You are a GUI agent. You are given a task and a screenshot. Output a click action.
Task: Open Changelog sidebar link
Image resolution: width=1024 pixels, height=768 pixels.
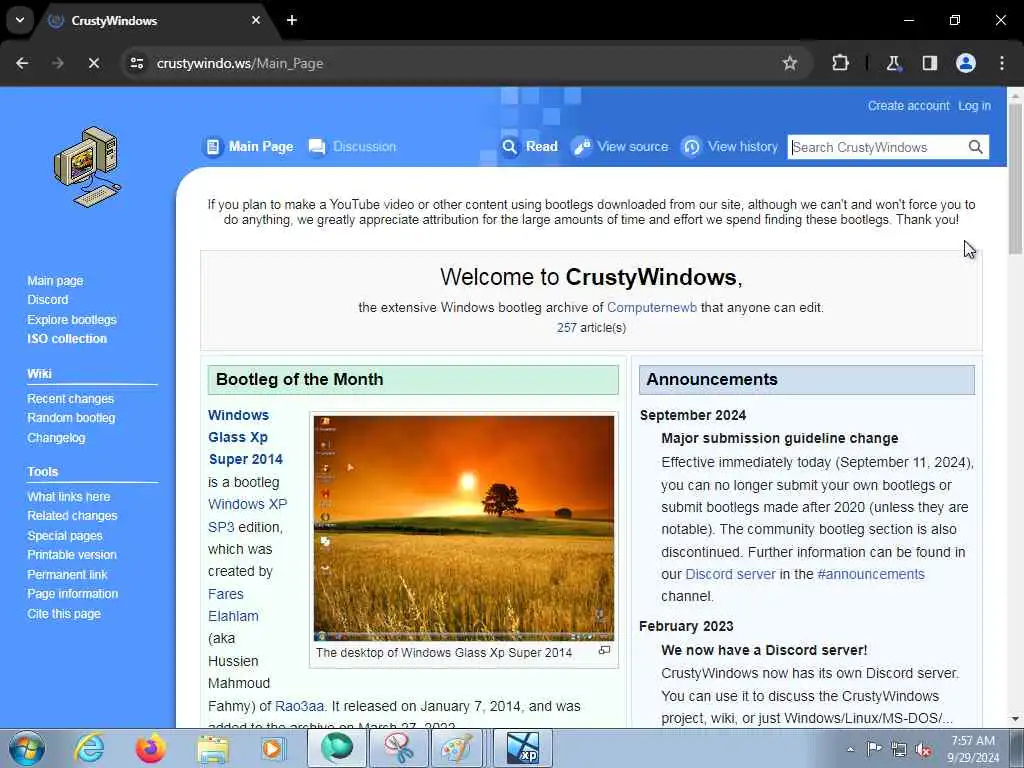click(56, 438)
